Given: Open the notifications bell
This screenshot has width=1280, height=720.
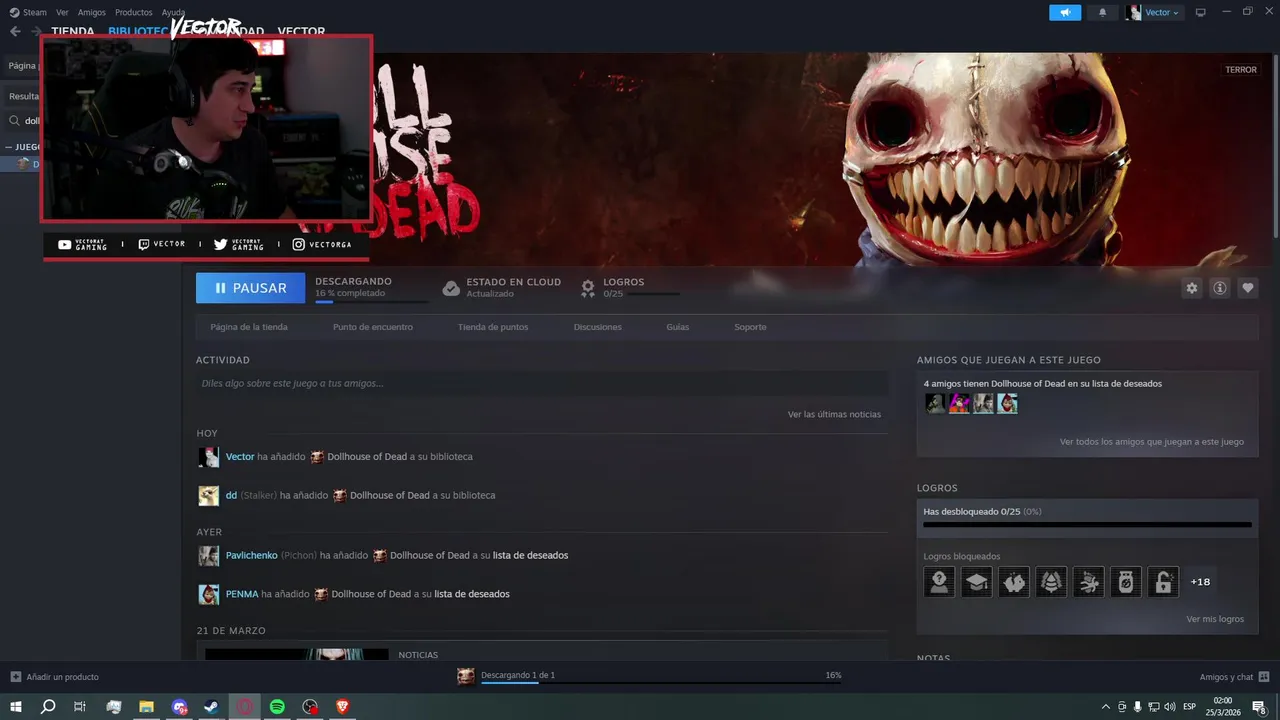Looking at the screenshot, I should tap(1103, 12).
